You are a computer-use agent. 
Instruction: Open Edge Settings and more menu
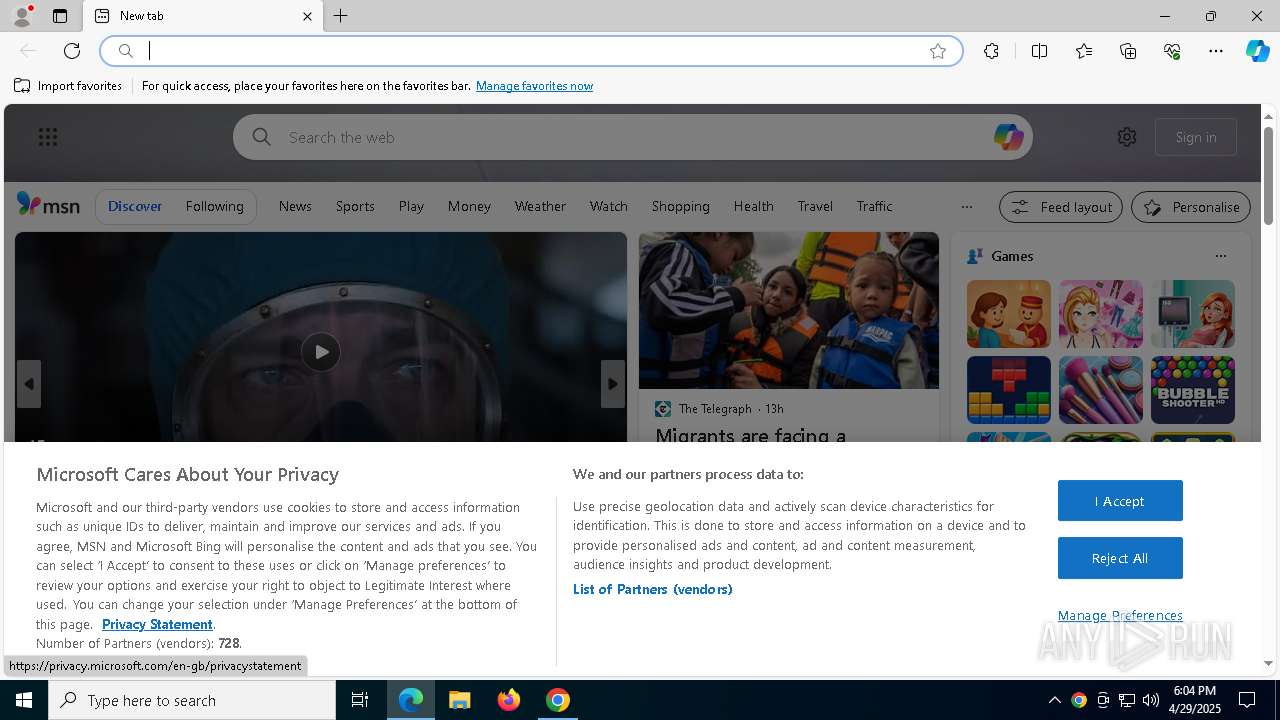1216,51
